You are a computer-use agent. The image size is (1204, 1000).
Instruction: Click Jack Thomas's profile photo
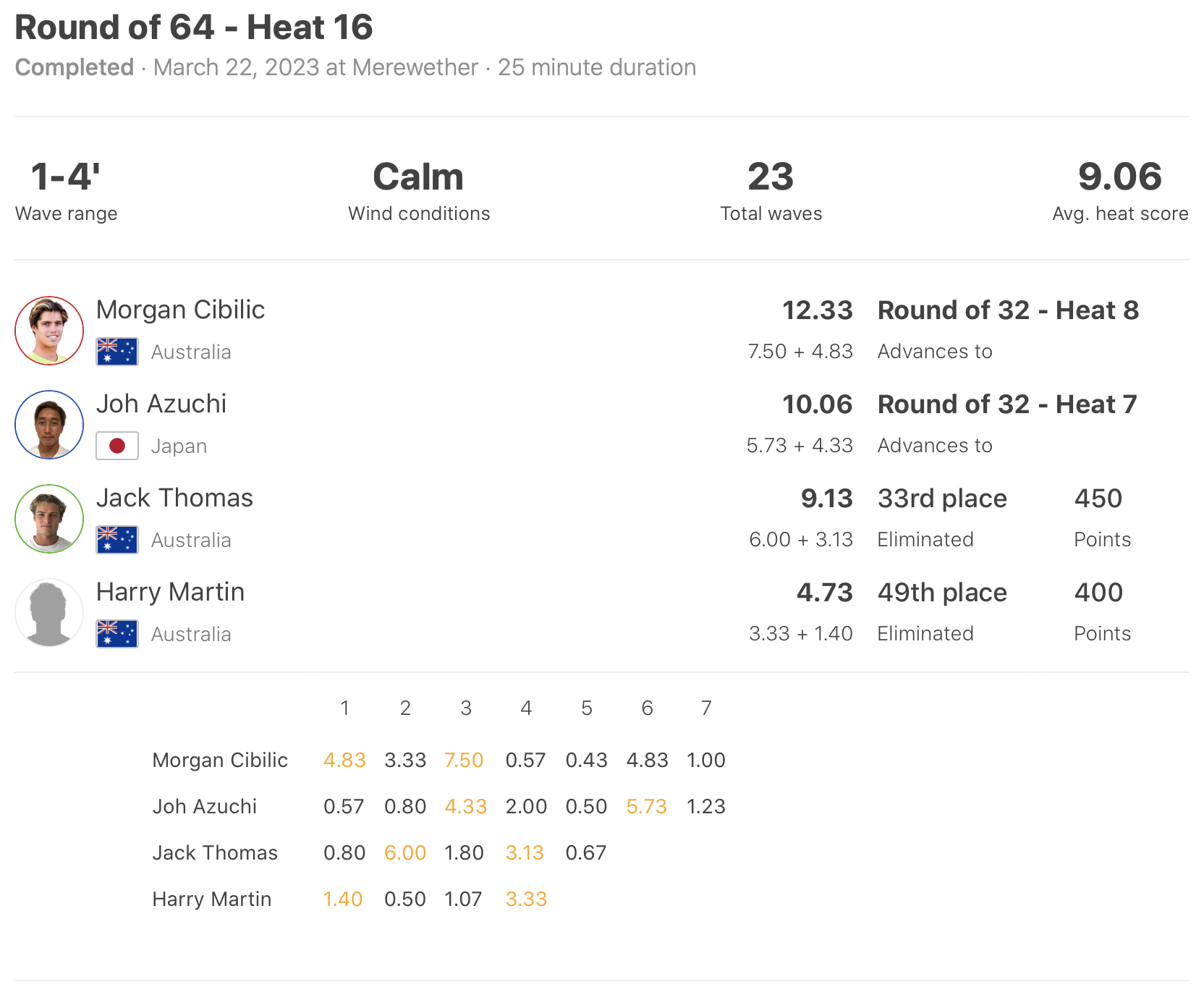click(x=49, y=519)
